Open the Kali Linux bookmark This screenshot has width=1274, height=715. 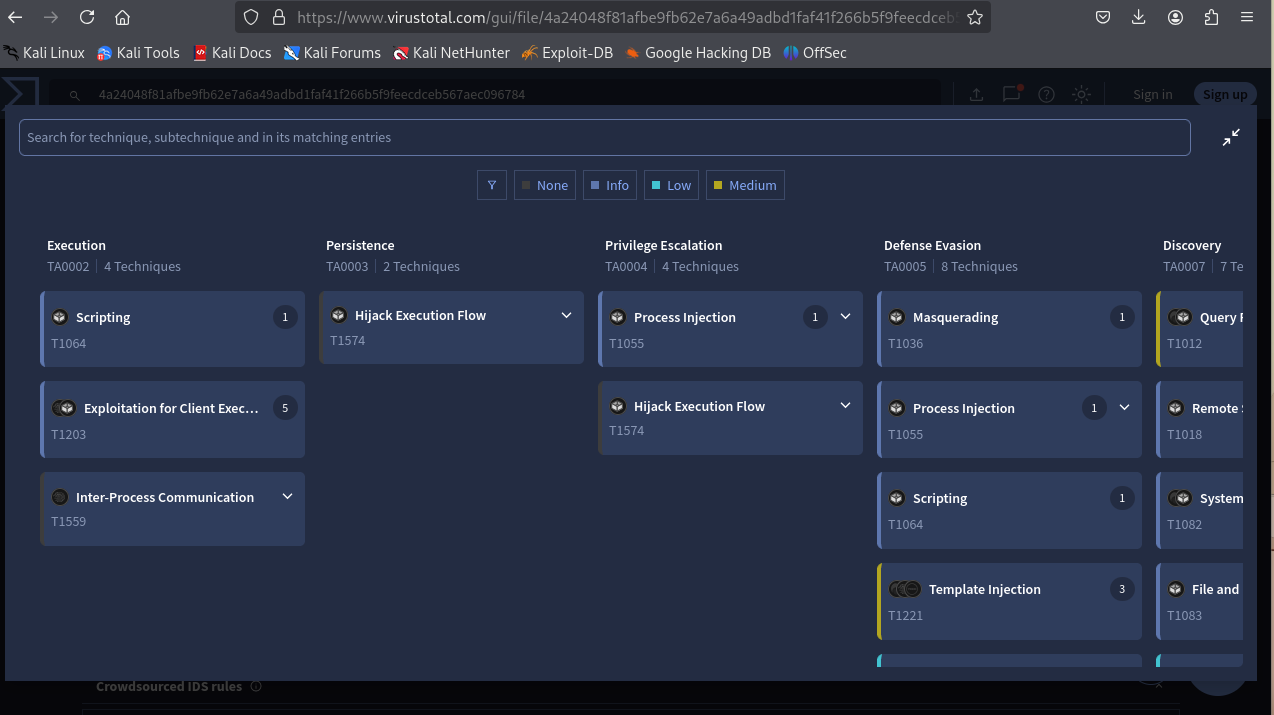click(44, 53)
